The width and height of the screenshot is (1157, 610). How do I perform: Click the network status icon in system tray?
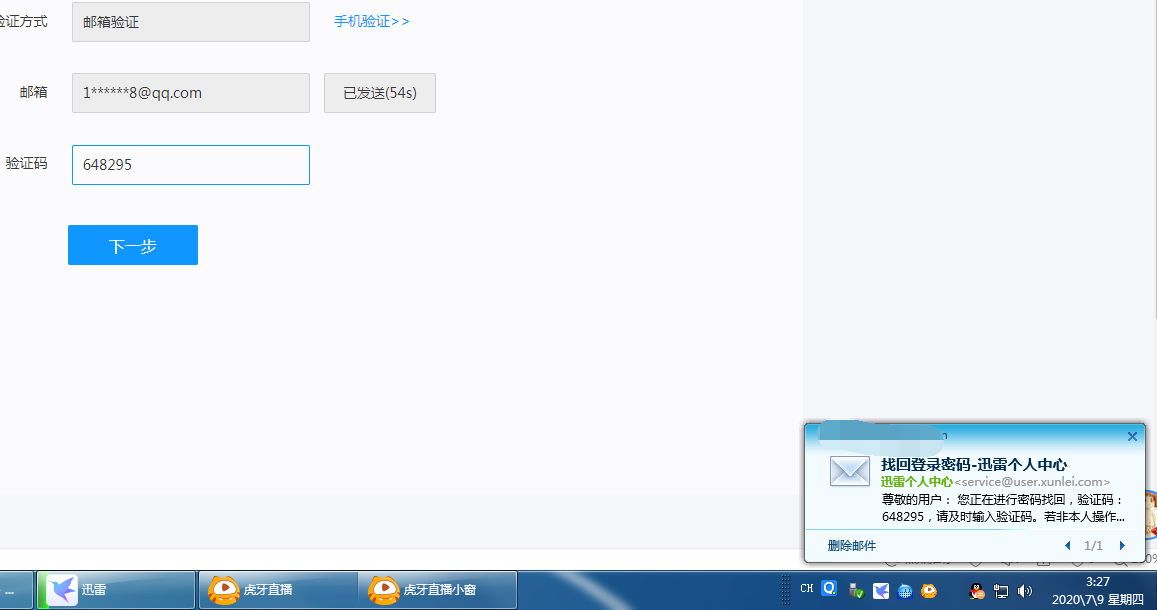1000,590
